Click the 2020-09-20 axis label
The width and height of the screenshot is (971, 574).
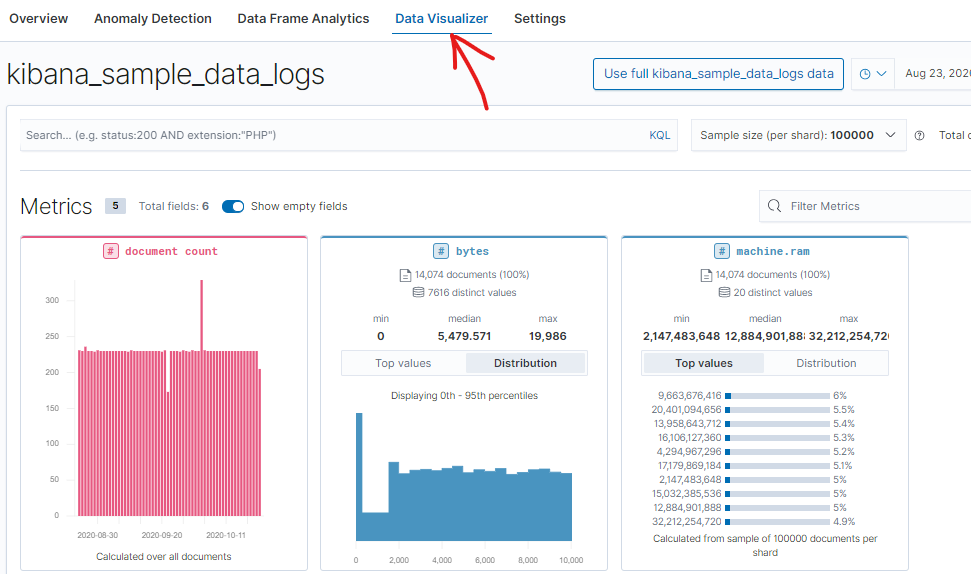pyautogui.click(x=162, y=535)
